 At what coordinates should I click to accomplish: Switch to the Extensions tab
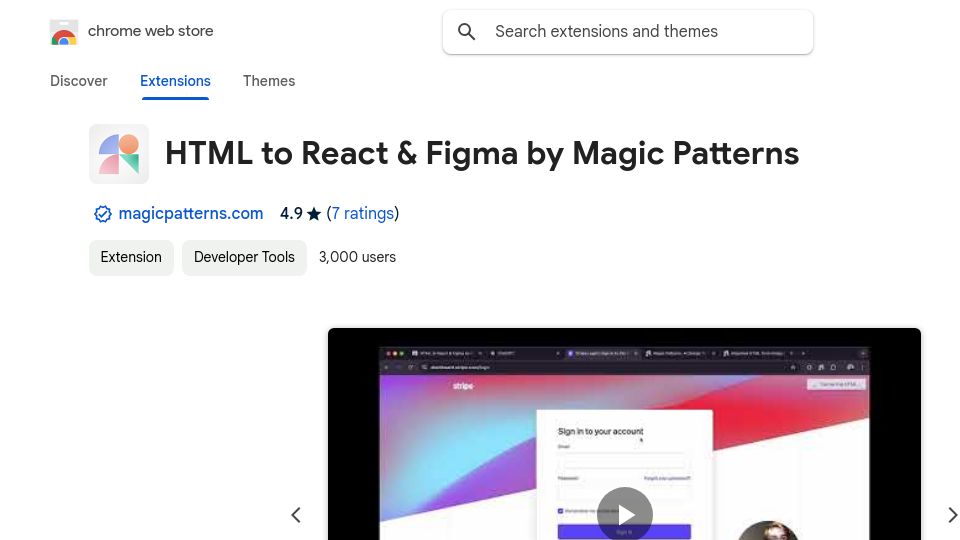(175, 81)
